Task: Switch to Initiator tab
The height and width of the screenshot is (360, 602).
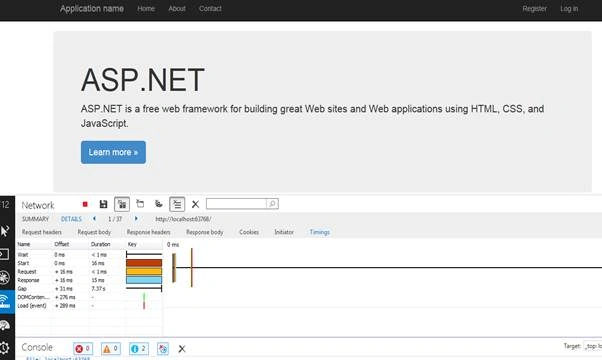Action: 284,232
